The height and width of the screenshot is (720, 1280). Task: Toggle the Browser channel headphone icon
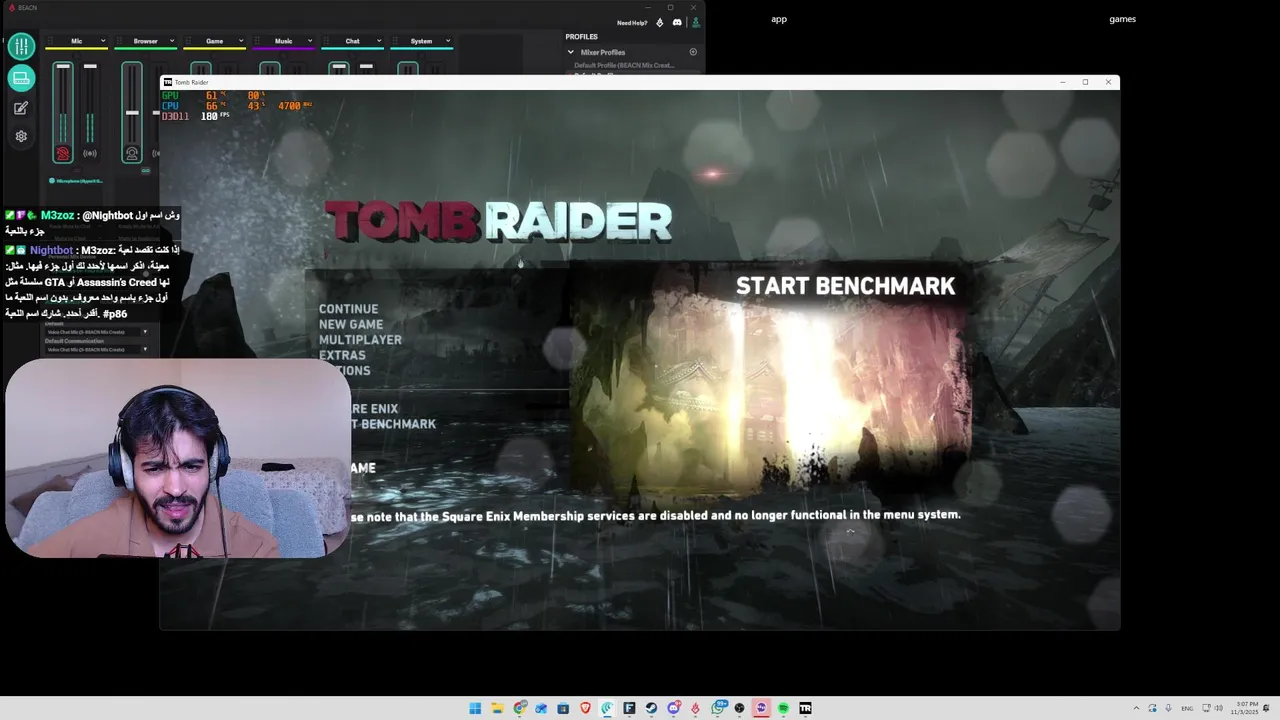pyautogui.click(x=132, y=153)
